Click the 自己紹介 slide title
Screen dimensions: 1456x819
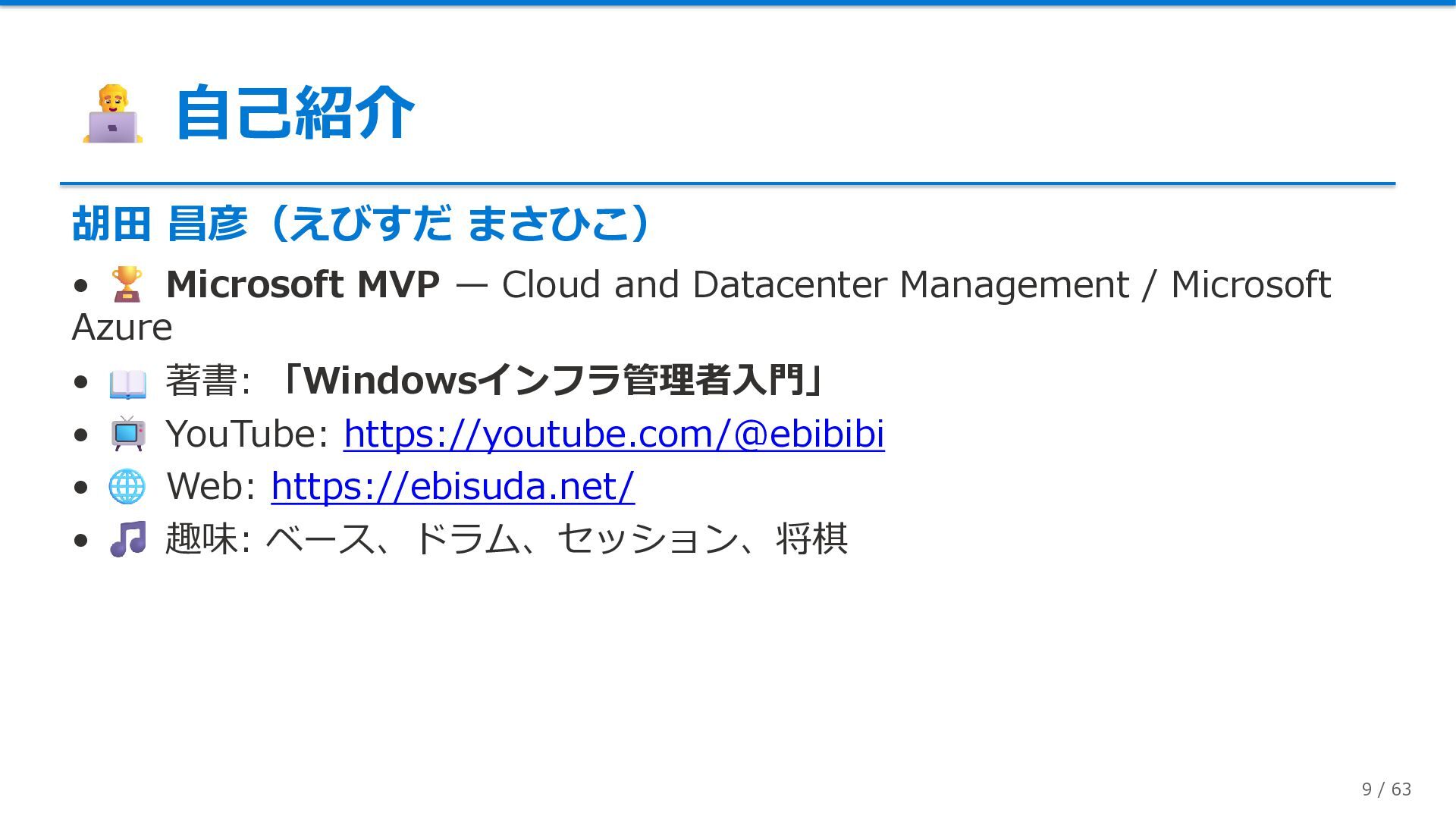point(294,114)
